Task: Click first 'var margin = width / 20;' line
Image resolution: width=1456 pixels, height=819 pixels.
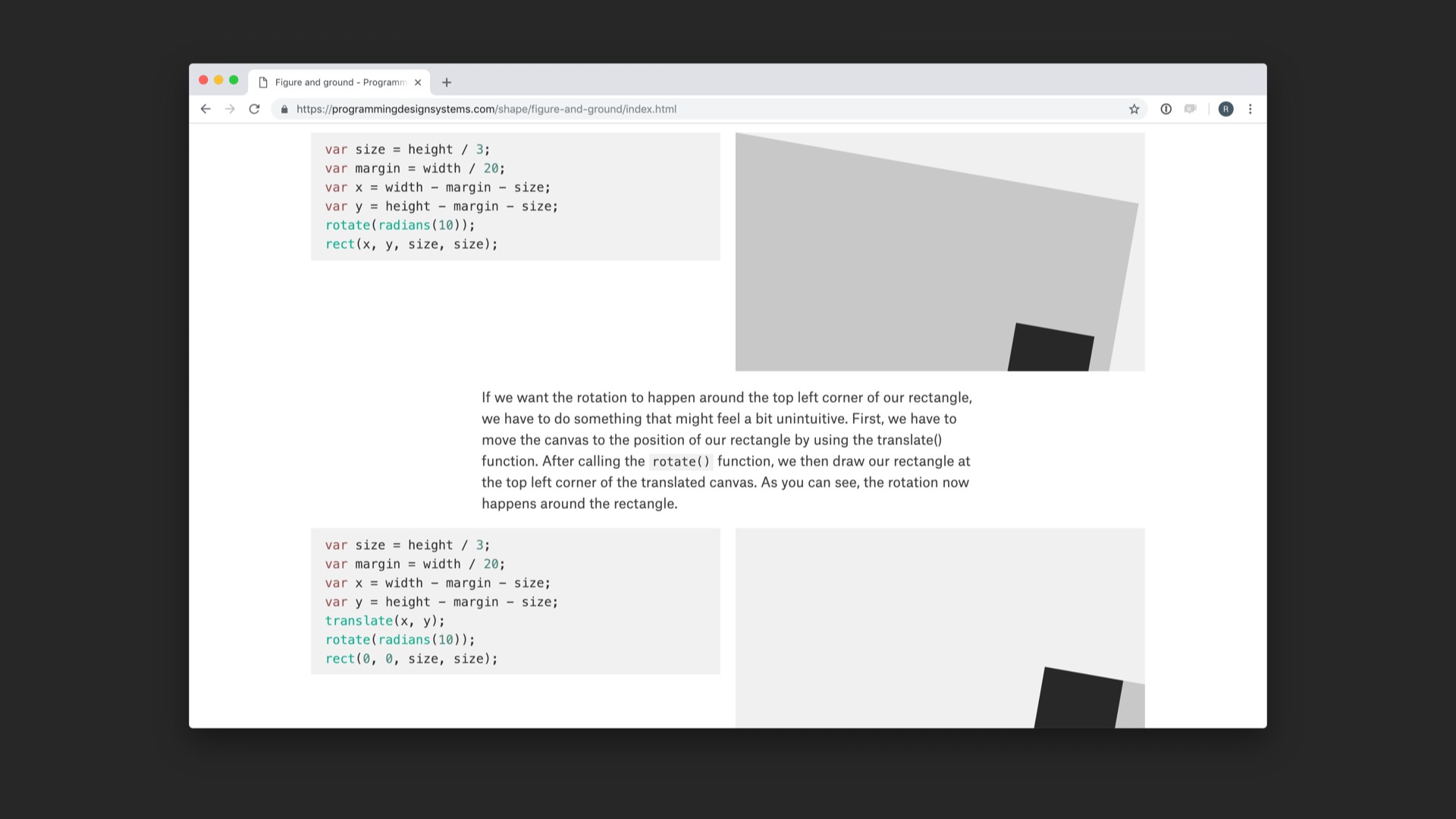Action: click(x=416, y=168)
